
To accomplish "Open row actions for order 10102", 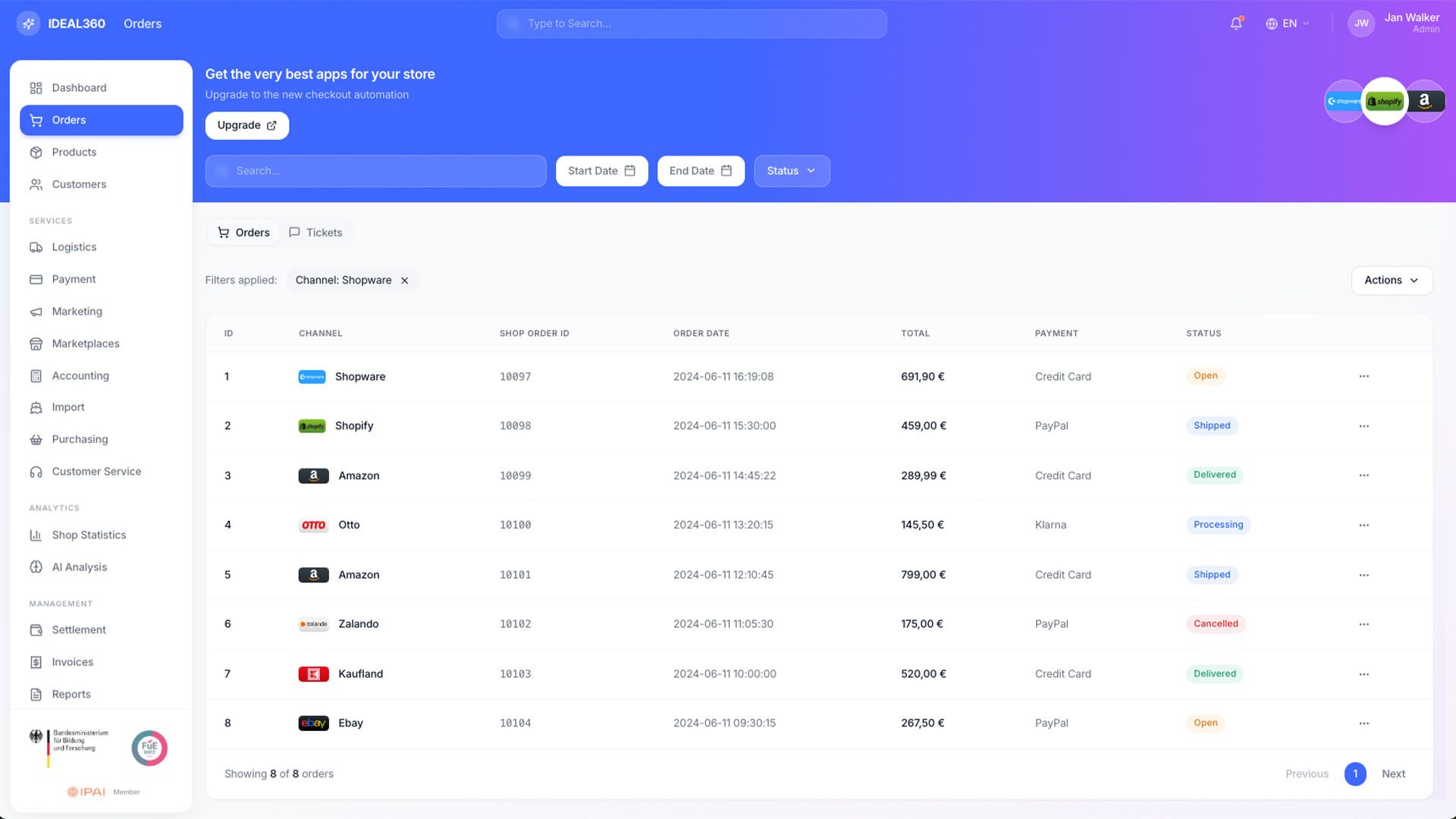I will pos(1363,624).
